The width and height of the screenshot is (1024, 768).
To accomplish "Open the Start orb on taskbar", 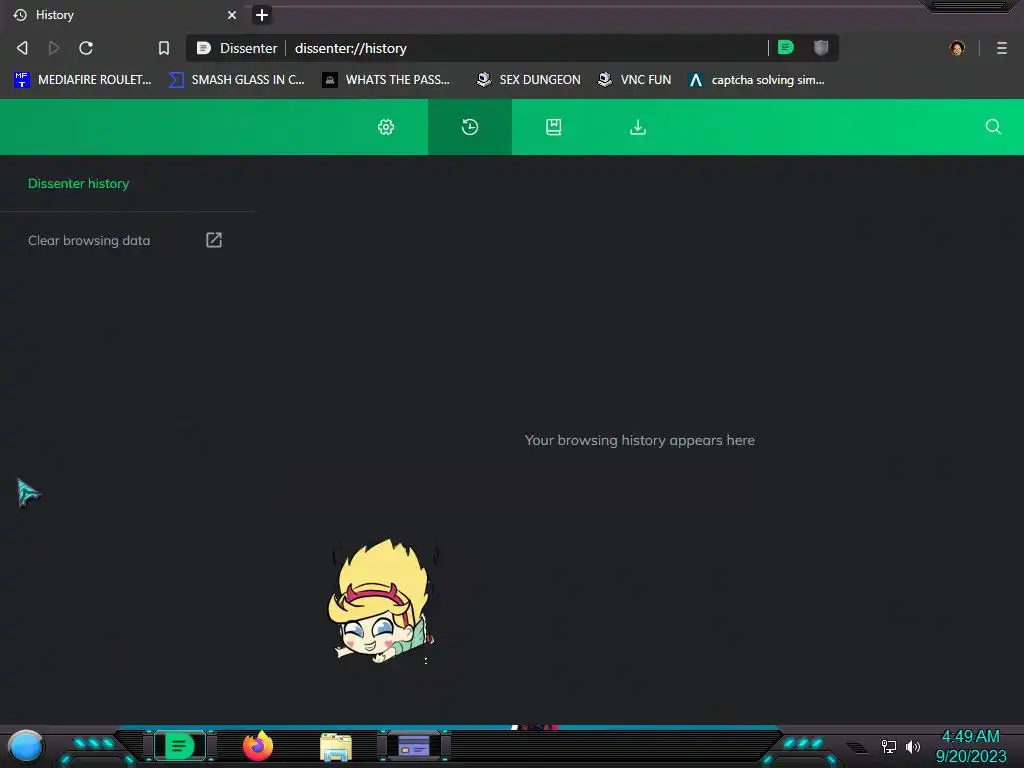I will 26,746.
